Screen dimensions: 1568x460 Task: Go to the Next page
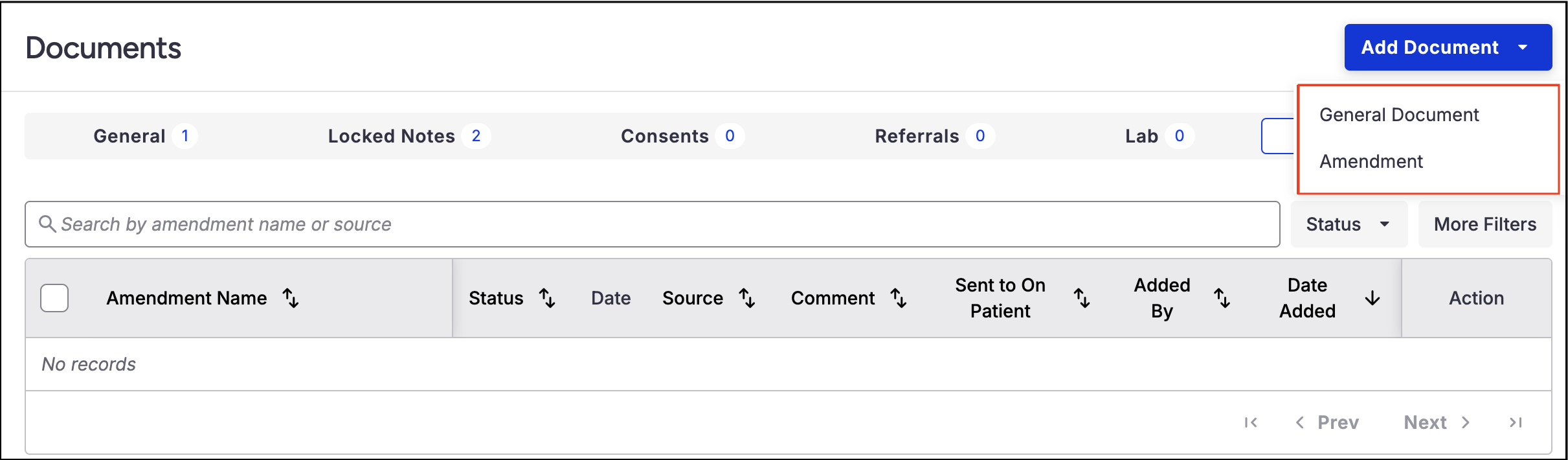click(1437, 422)
